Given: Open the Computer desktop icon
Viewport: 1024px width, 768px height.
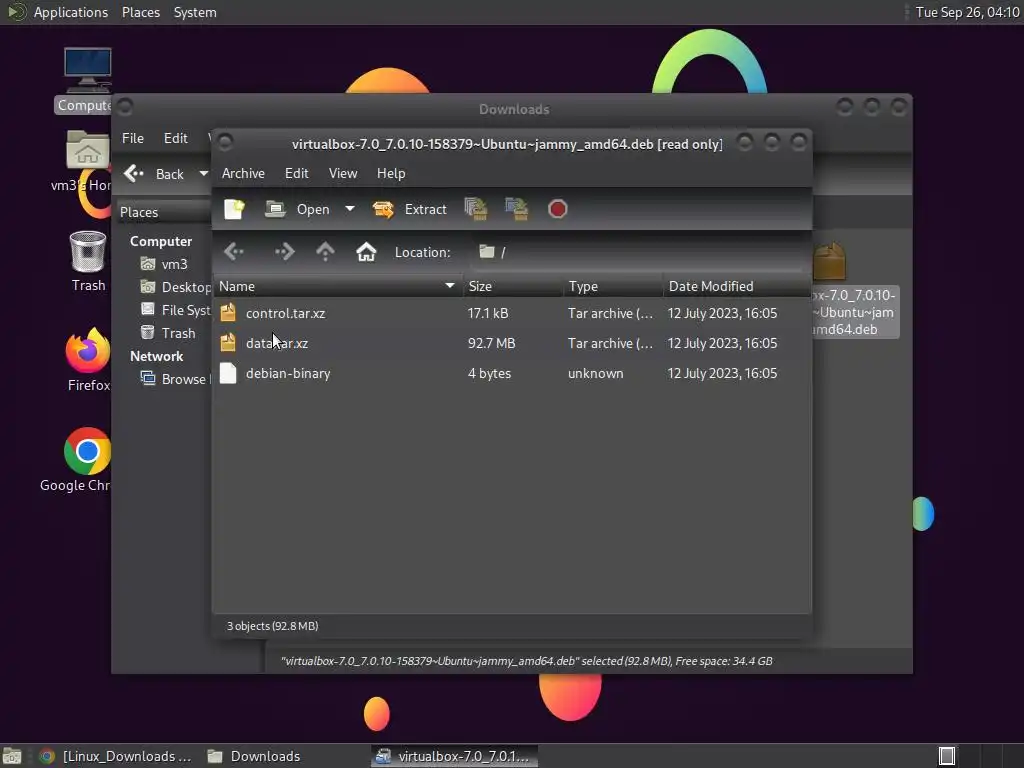Looking at the screenshot, I should pyautogui.click(x=86, y=80).
